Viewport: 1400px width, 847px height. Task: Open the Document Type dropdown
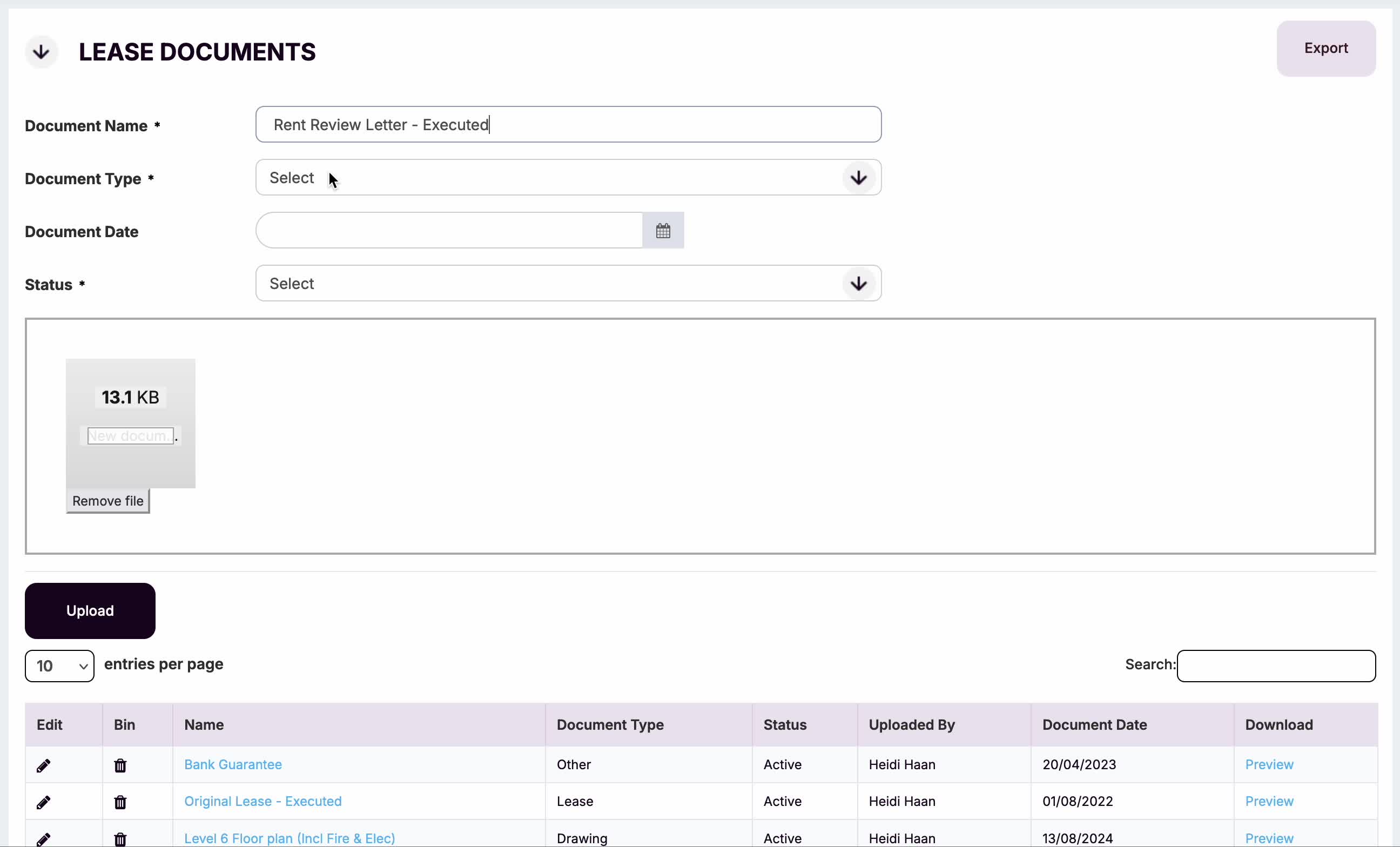click(568, 178)
